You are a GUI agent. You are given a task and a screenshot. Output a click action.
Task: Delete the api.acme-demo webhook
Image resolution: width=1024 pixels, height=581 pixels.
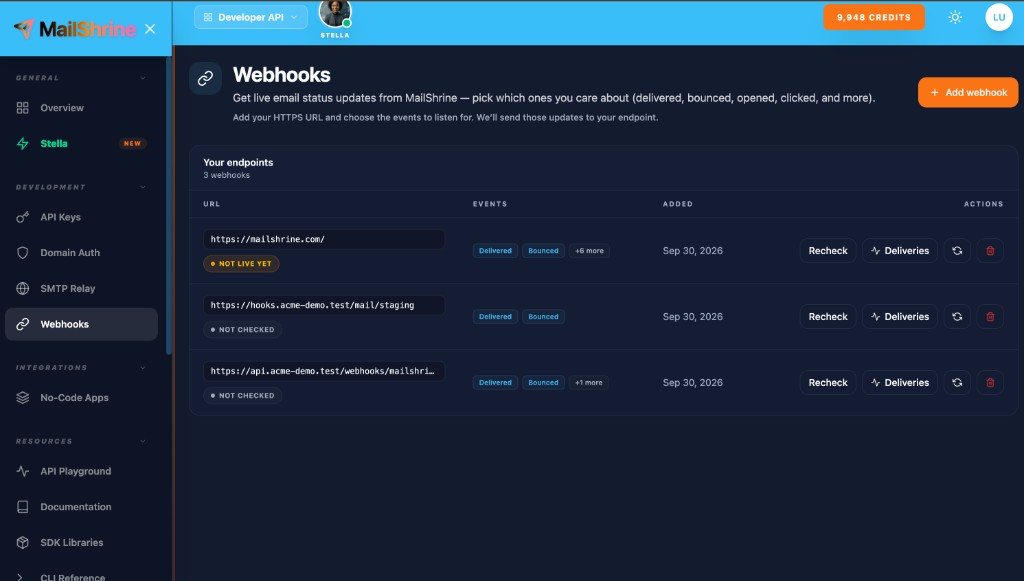[x=990, y=383]
